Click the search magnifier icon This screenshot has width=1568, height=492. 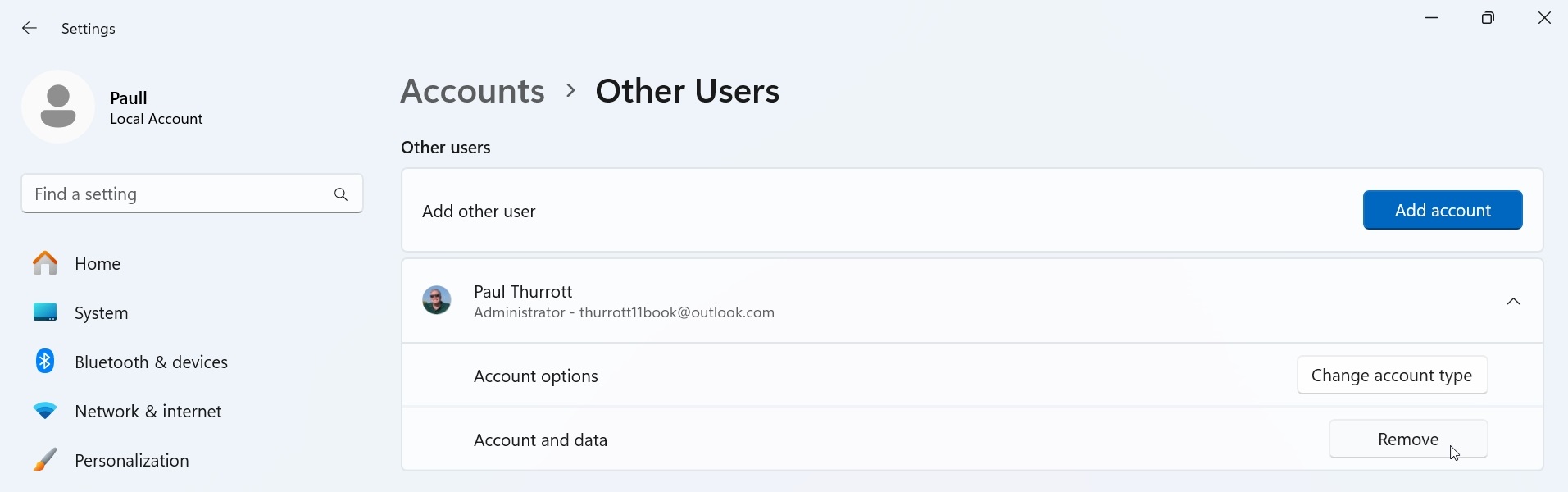coord(341,194)
